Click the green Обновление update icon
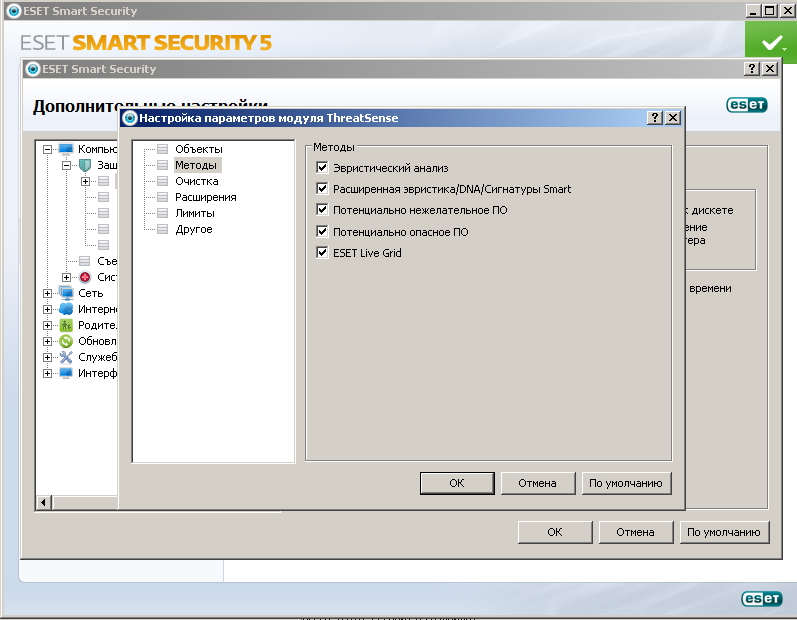This screenshot has width=797, height=620. point(66,341)
